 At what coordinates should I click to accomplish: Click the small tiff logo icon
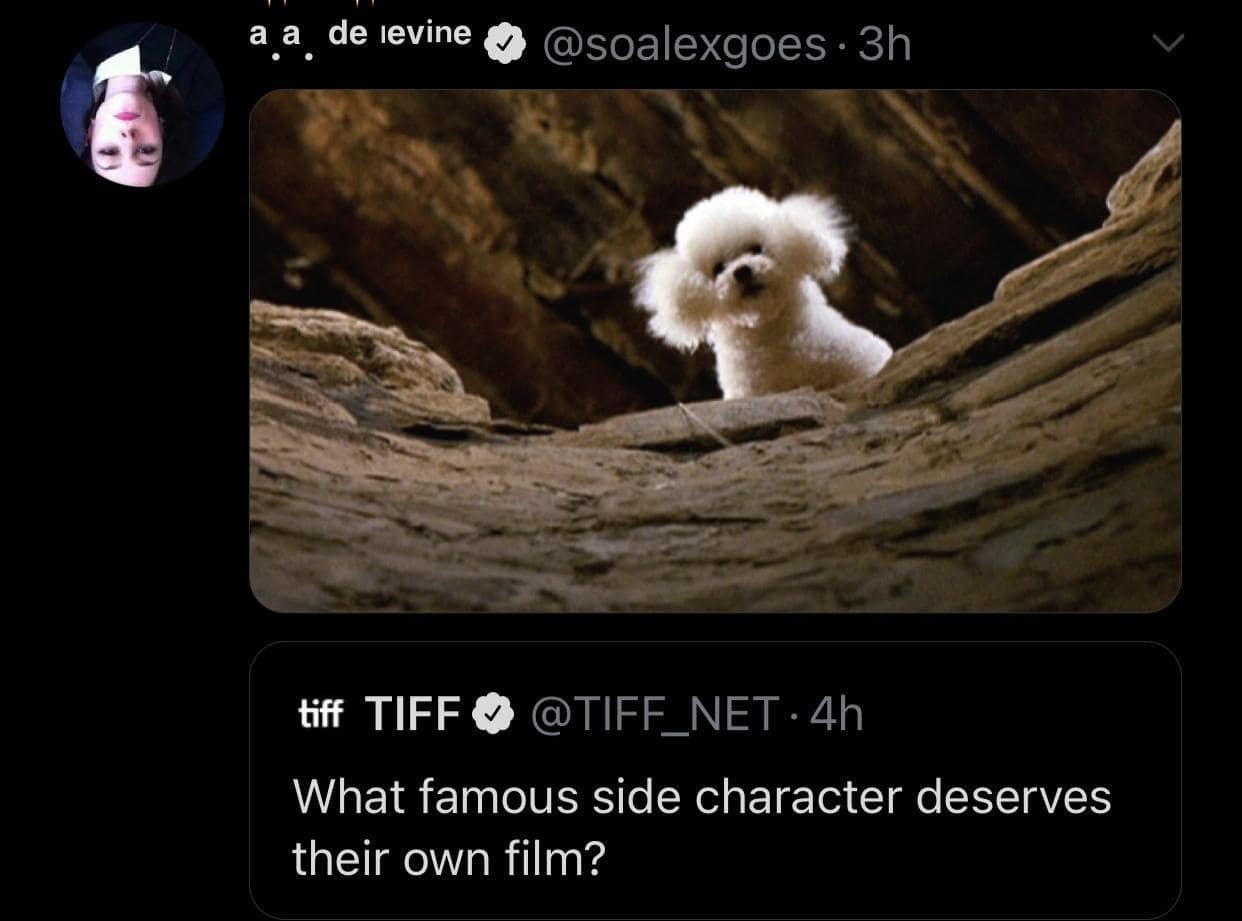click(x=321, y=713)
